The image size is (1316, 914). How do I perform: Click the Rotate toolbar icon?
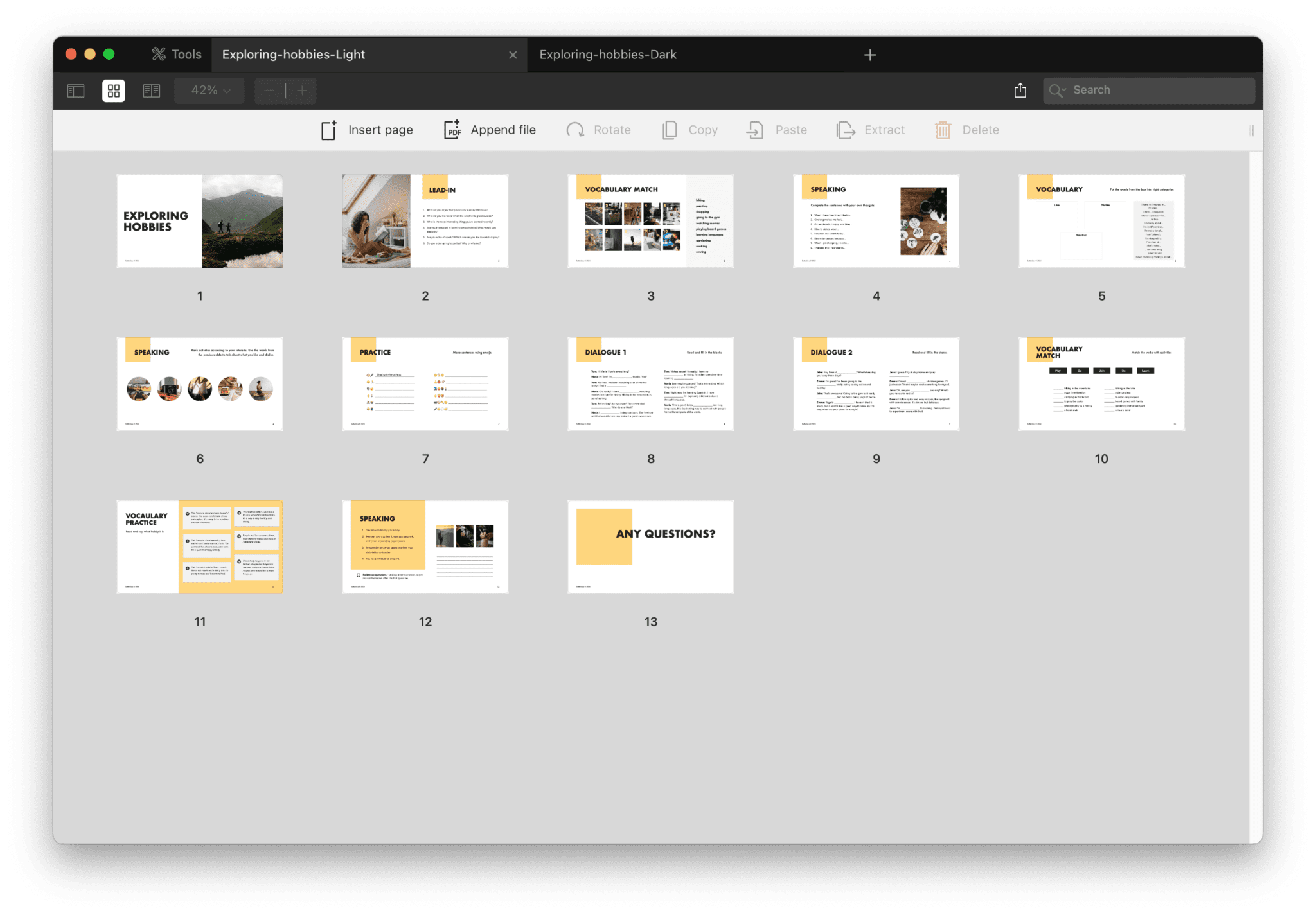(575, 130)
